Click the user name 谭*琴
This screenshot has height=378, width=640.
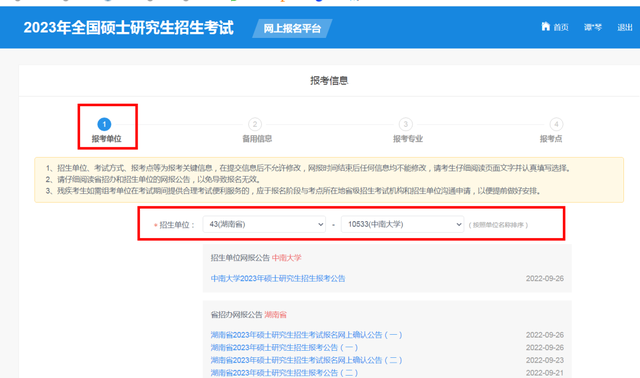click(x=593, y=27)
